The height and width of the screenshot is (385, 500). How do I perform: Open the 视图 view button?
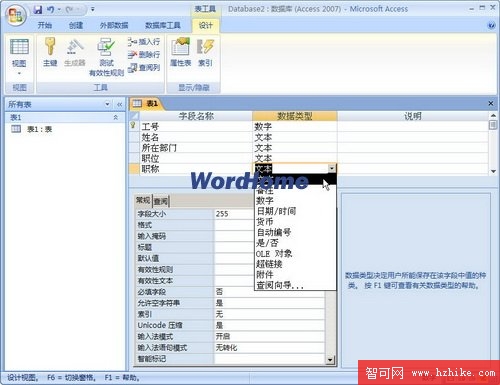point(19,57)
